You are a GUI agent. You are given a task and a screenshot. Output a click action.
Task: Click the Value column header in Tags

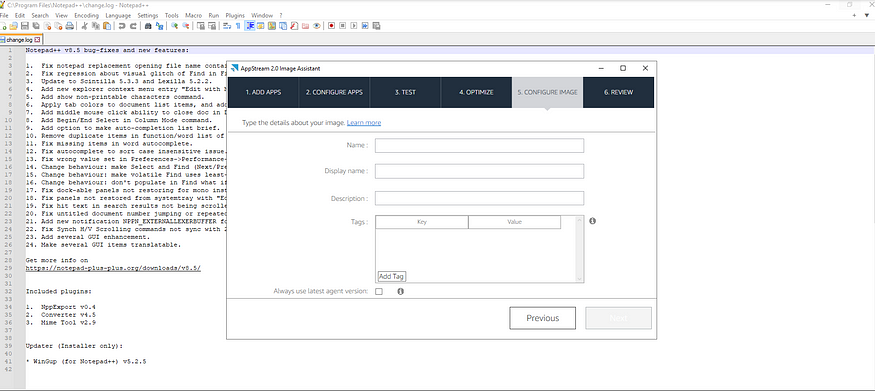tap(515, 222)
